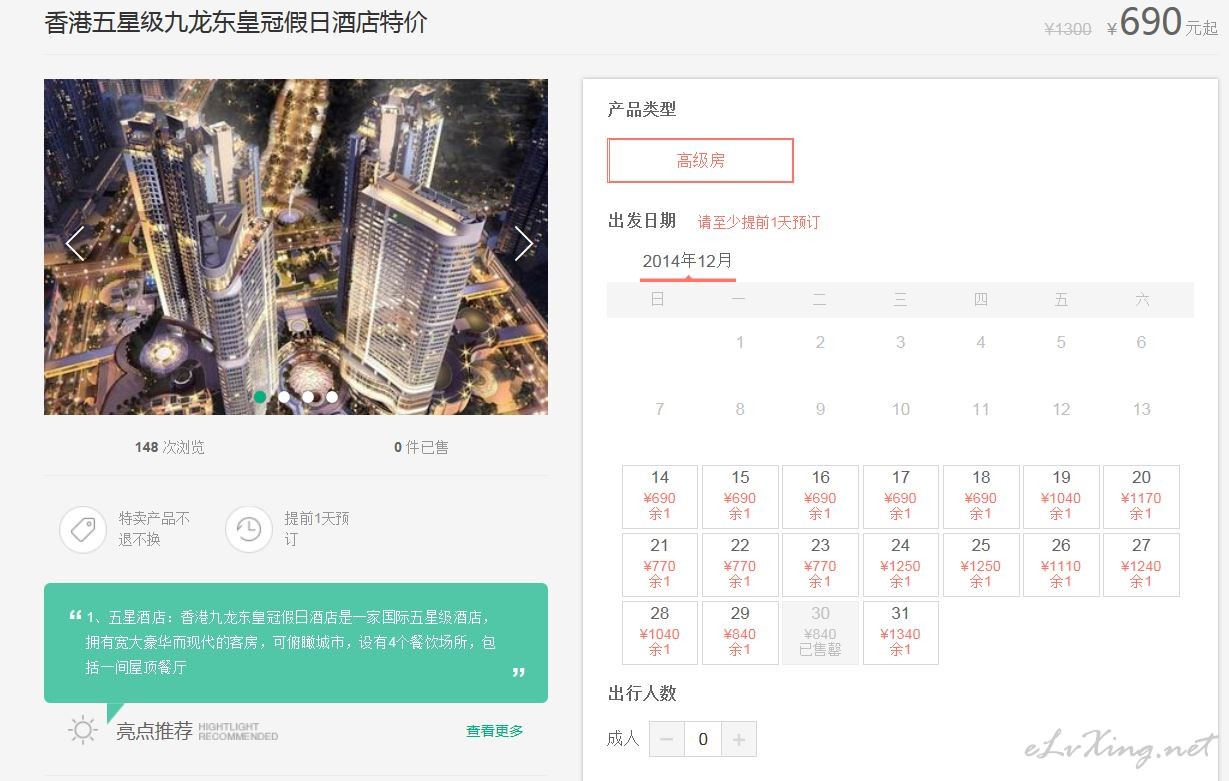Click the 148 次浏览 view count
The image size is (1229, 781).
point(170,447)
